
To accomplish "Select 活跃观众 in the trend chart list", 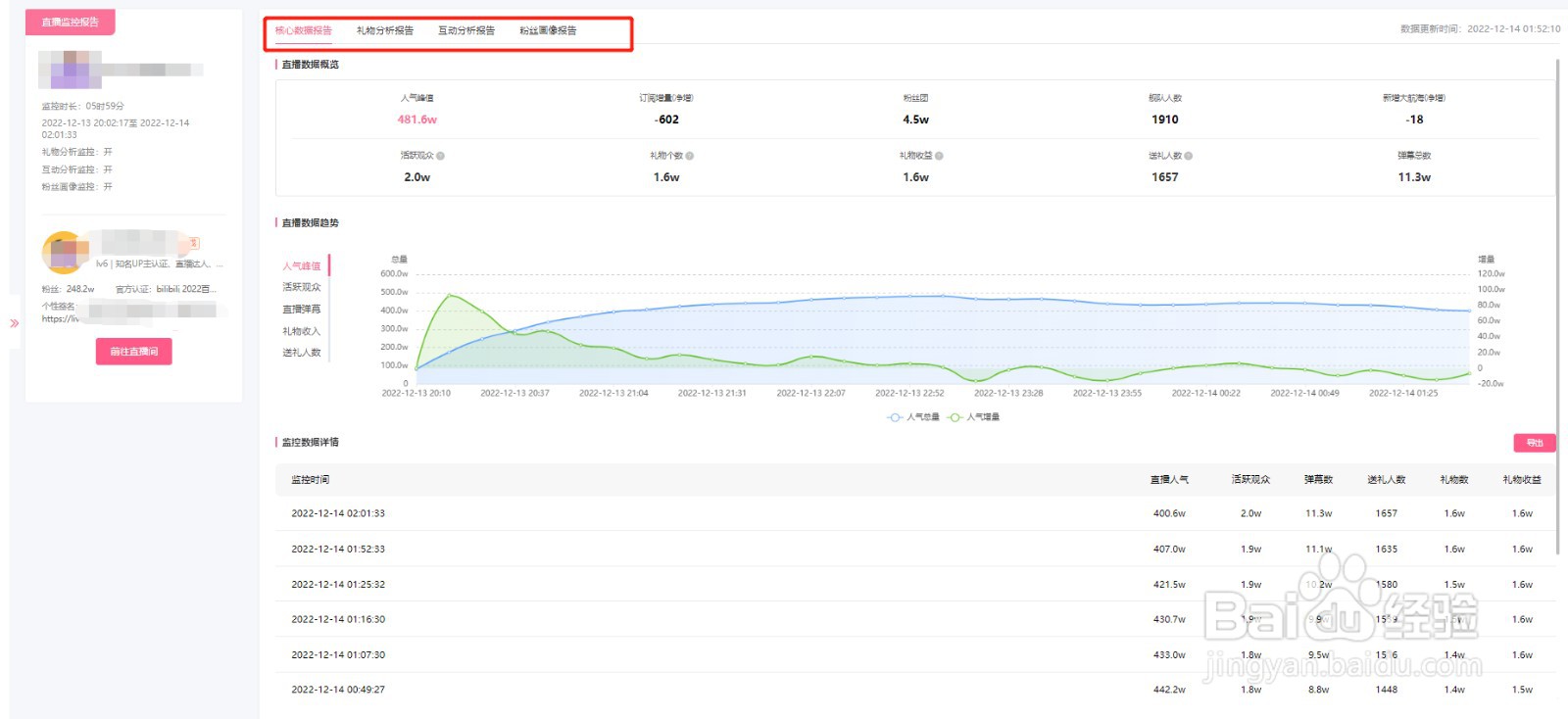I will pyautogui.click(x=302, y=288).
